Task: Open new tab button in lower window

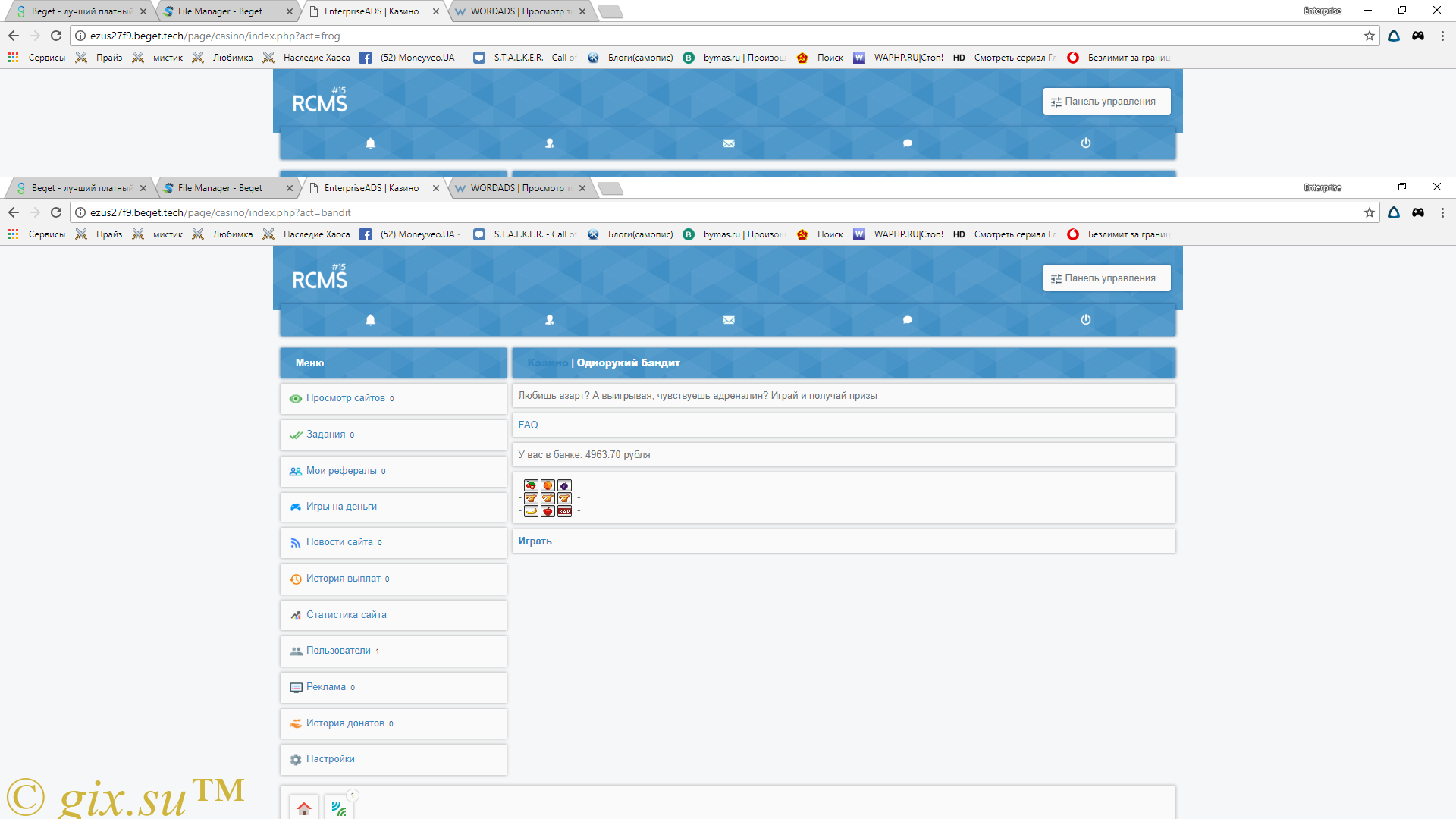Action: (610, 189)
